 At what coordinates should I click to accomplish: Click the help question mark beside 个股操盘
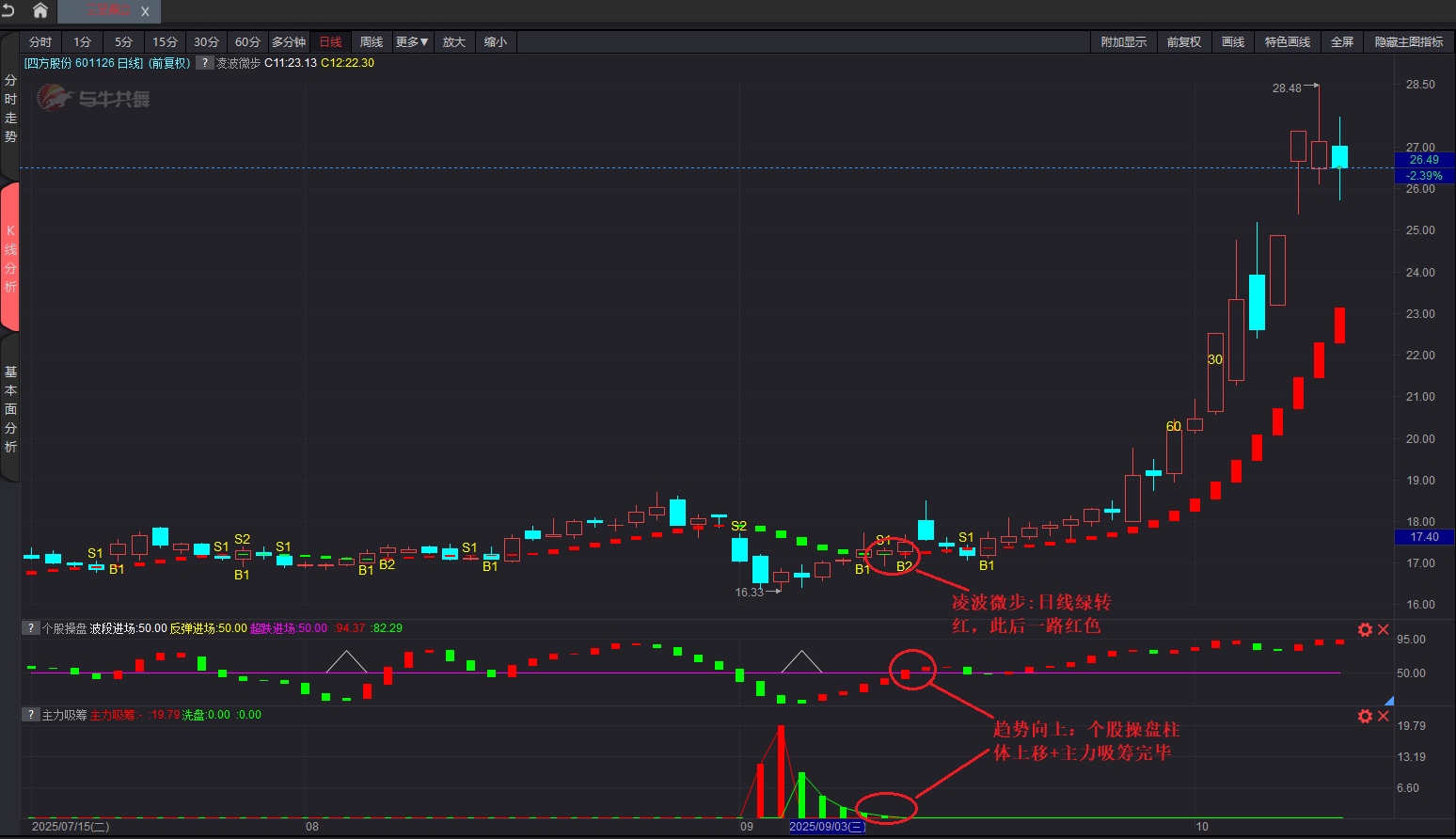click(31, 628)
